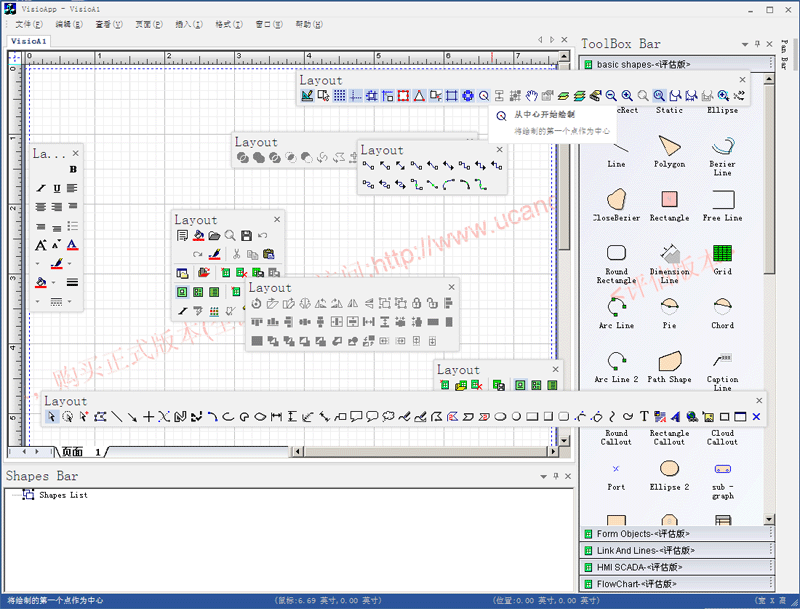Click the font color A icon
This screenshot has width=800, height=609.
point(72,245)
